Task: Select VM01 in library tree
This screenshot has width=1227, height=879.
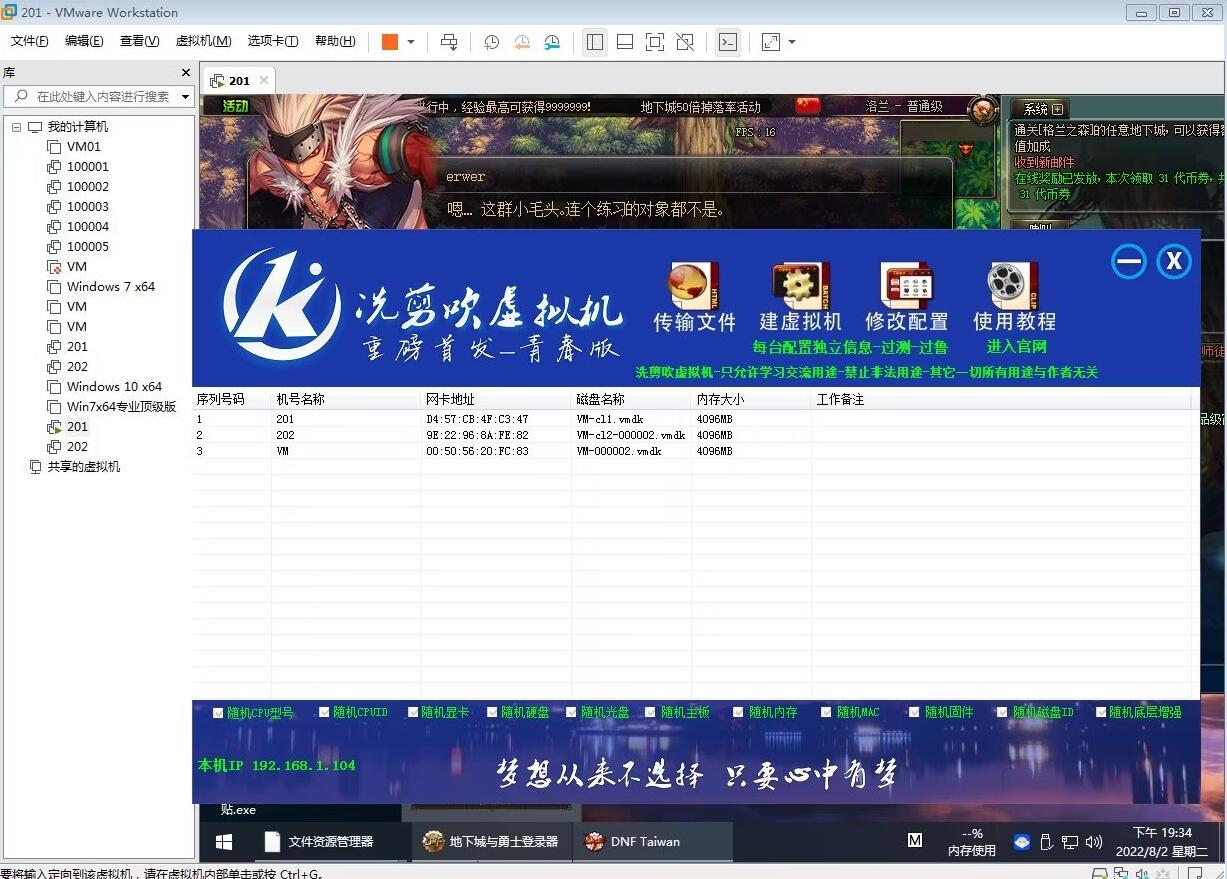Action: 84,147
